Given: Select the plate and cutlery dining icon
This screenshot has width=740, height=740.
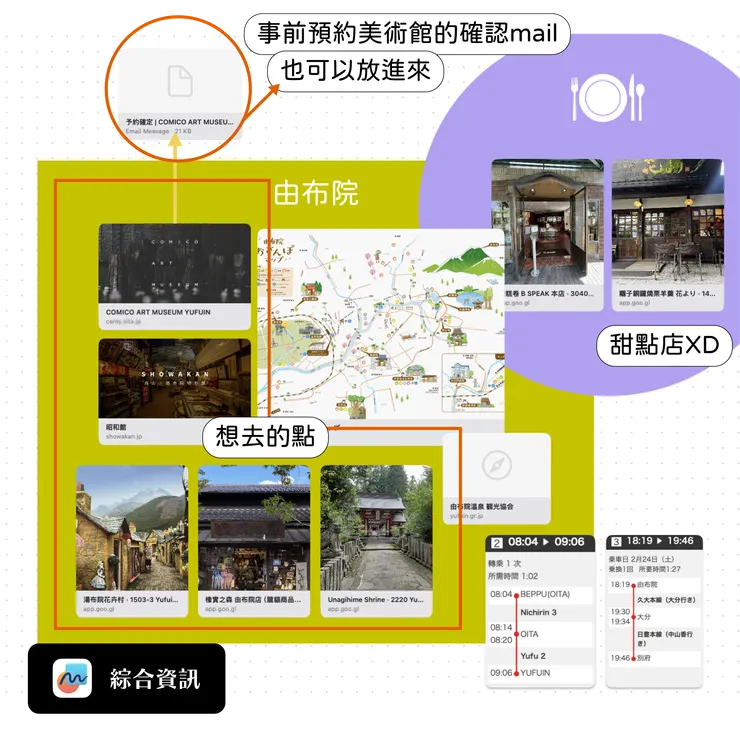Looking at the screenshot, I should tap(608, 98).
